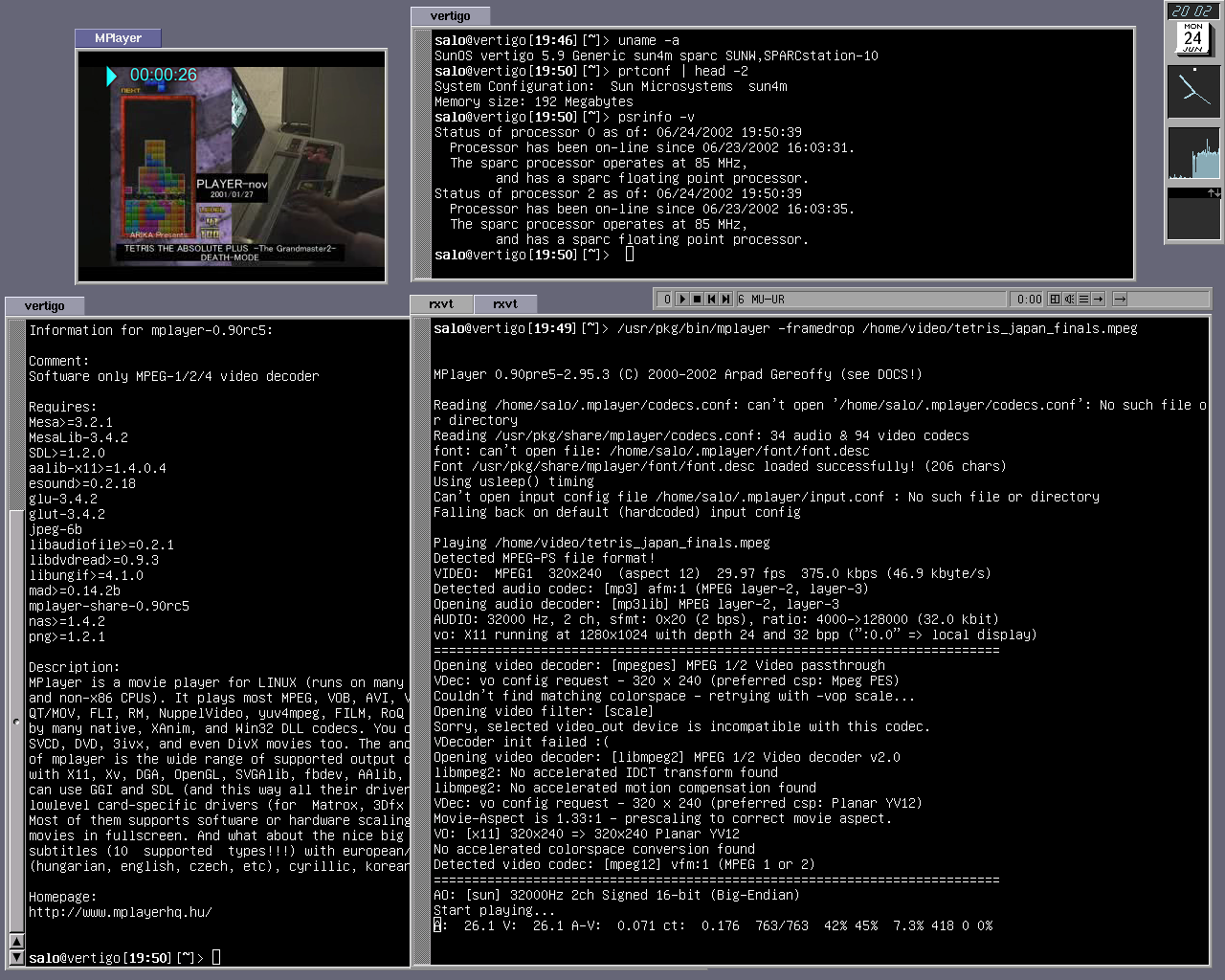The image size is (1225, 980).
Task: Click the top vertigo terminal title tab
Action: pos(450,16)
